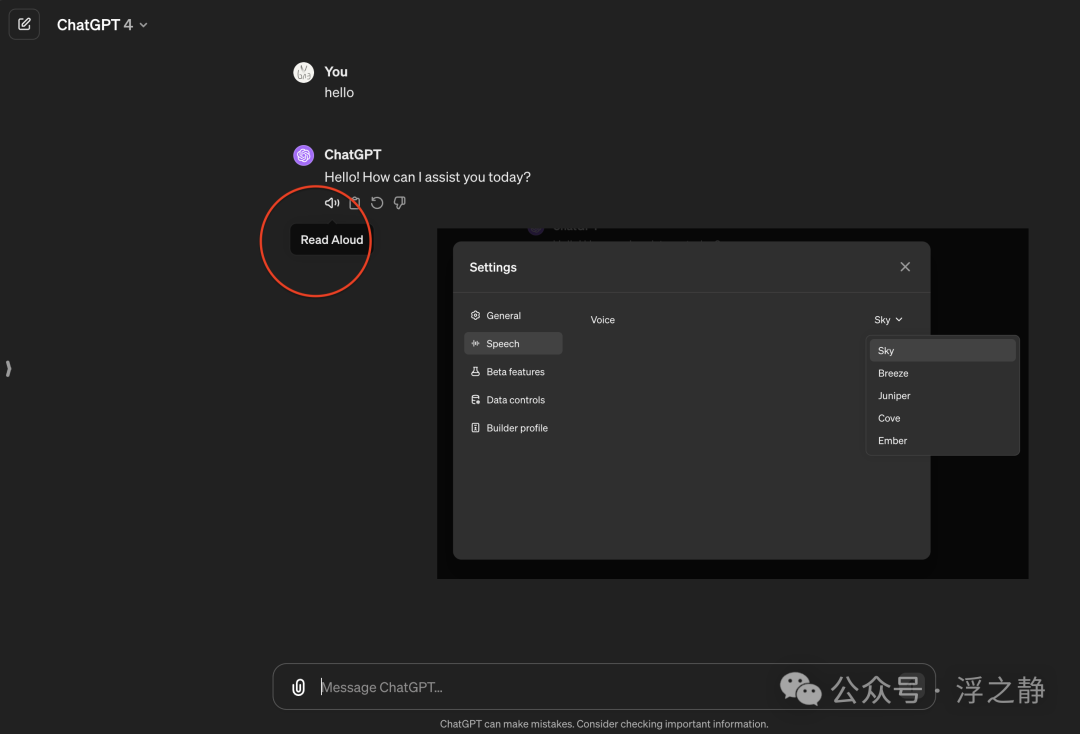Open the ChatGPT 4 model dropdown
The height and width of the screenshot is (734, 1080).
tap(102, 25)
